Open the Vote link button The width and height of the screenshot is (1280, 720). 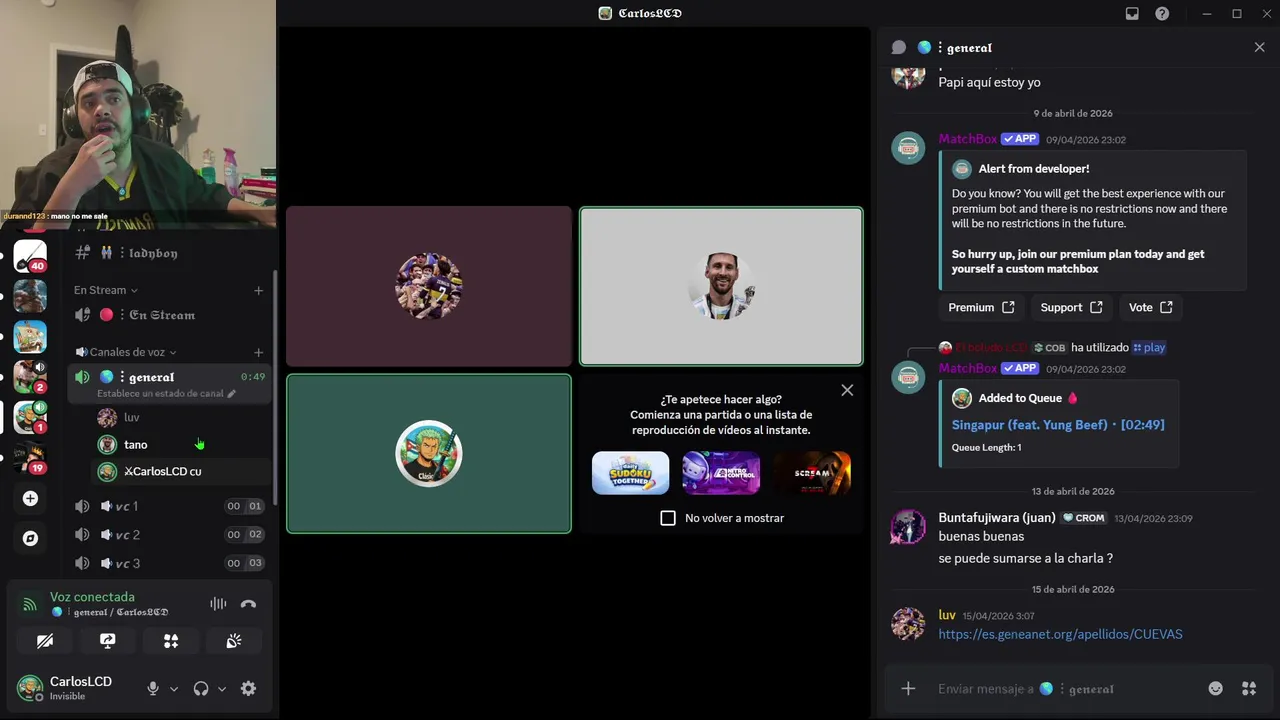1150,307
